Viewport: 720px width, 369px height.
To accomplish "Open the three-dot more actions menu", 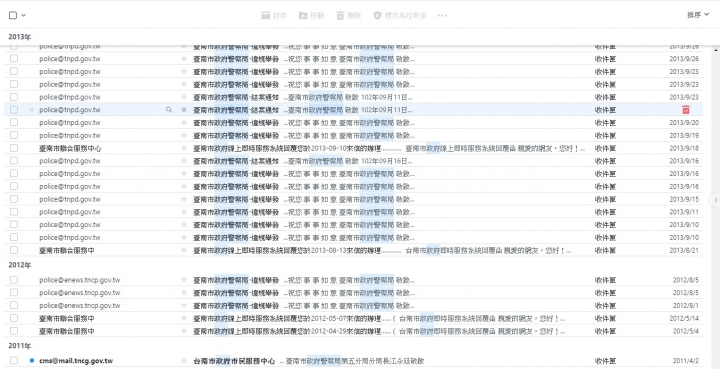I will [442, 15].
